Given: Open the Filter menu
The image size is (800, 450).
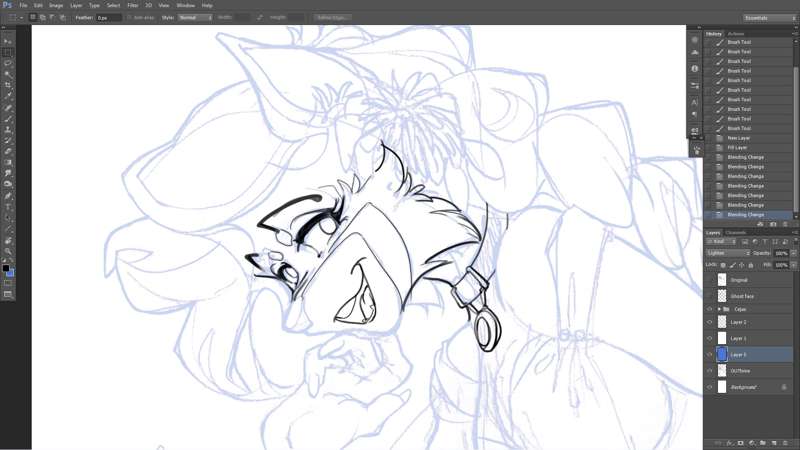Looking at the screenshot, I should pyautogui.click(x=132, y=5).
